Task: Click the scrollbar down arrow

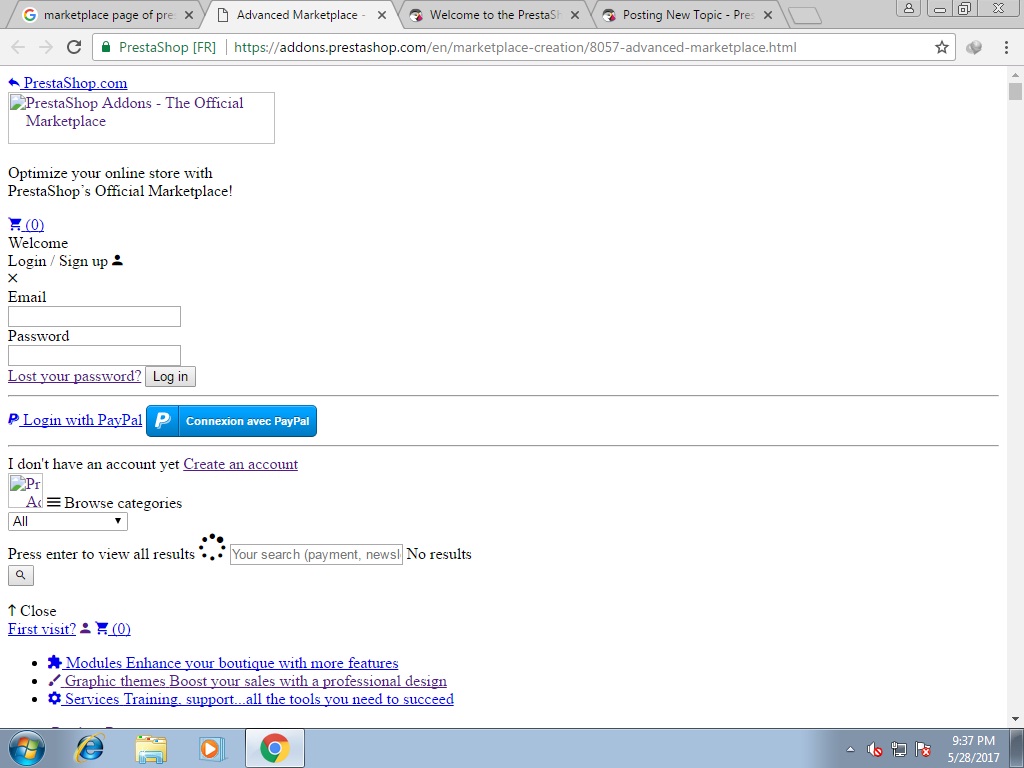Action: (1015, 719)
